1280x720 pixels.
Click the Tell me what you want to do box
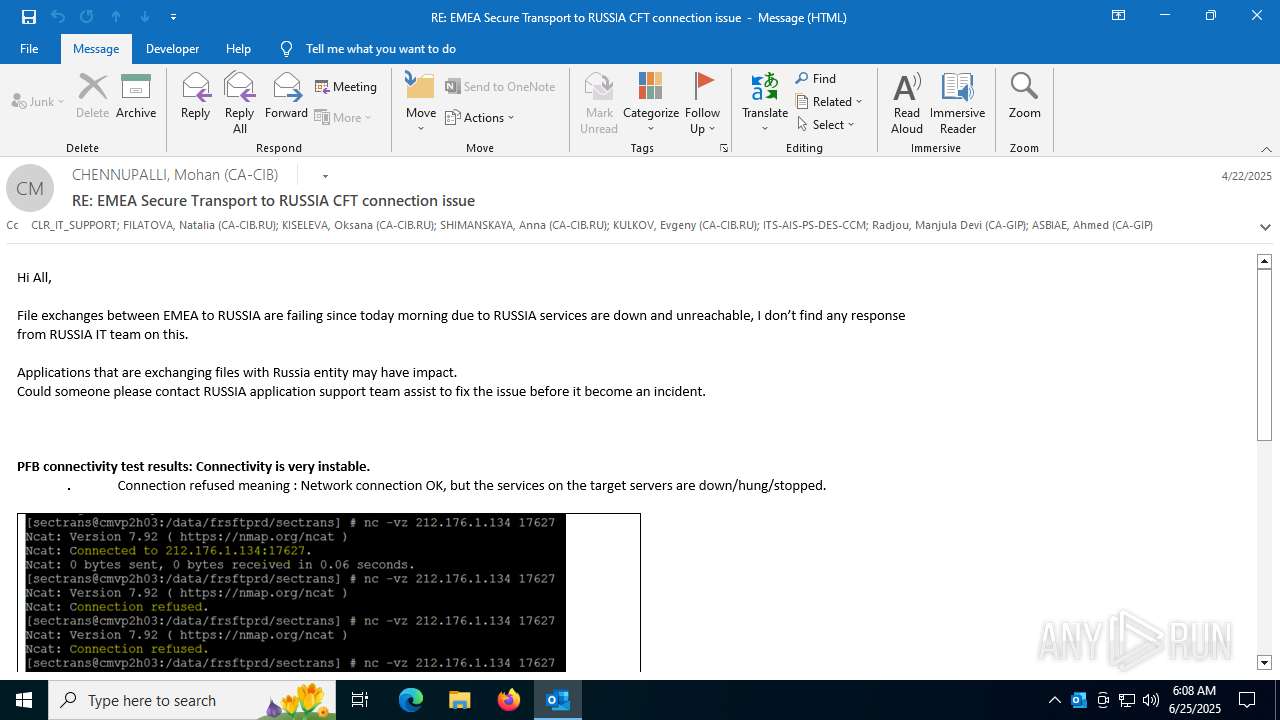[x=380, y=48]
